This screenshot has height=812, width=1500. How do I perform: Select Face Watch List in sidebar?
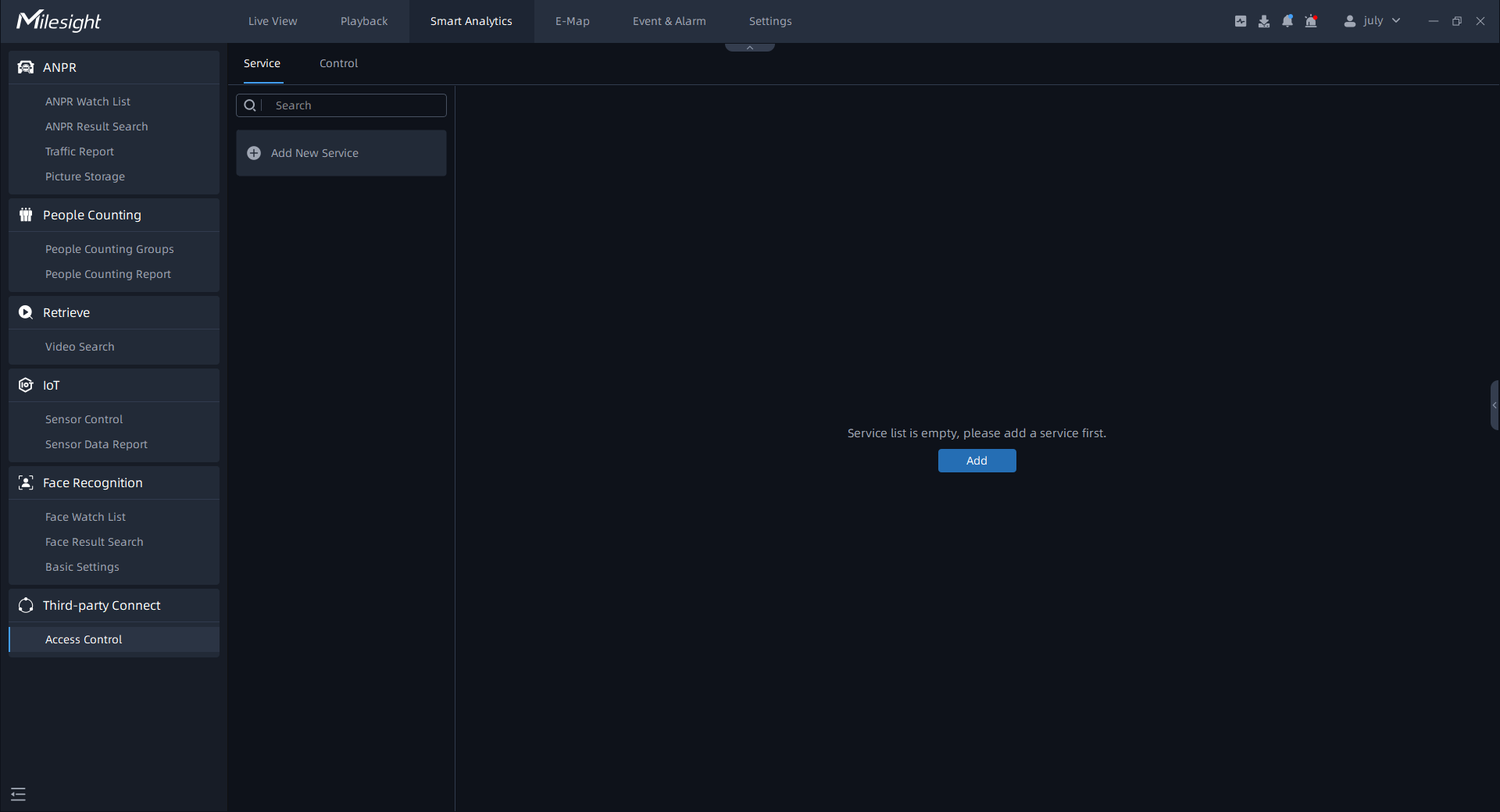85,517
